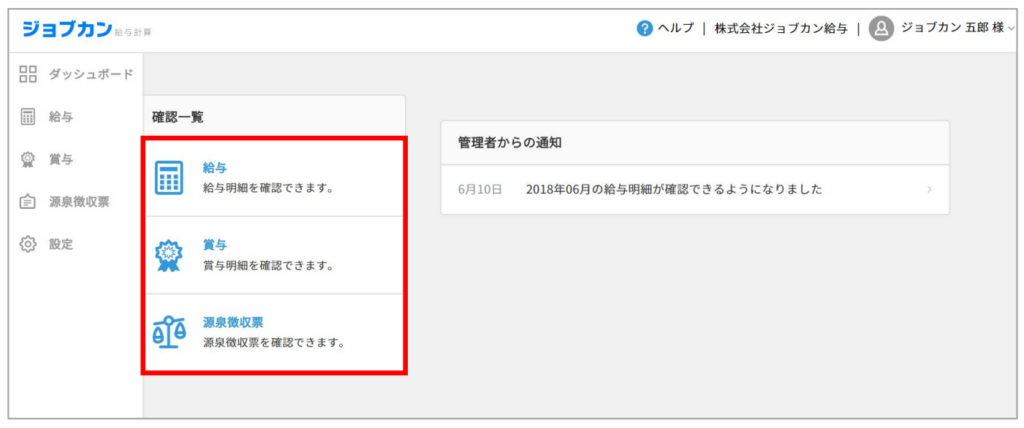The image size is (1024, 428).
Task: Open the blue 給与 link in 確認一覧
Action: point(215,167)
